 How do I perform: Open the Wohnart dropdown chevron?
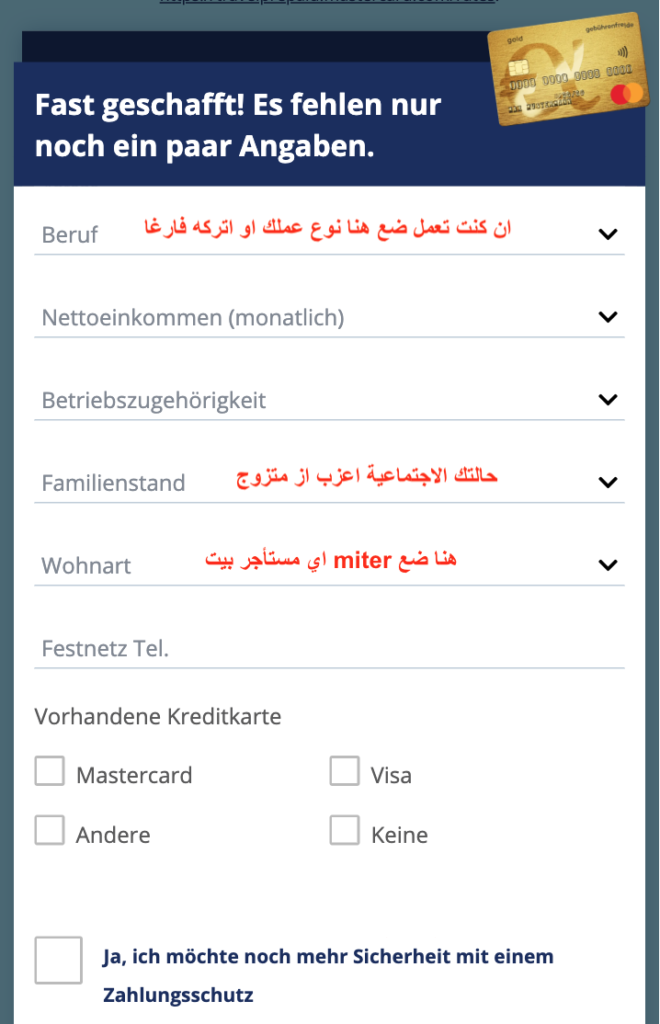coord(608,565)
